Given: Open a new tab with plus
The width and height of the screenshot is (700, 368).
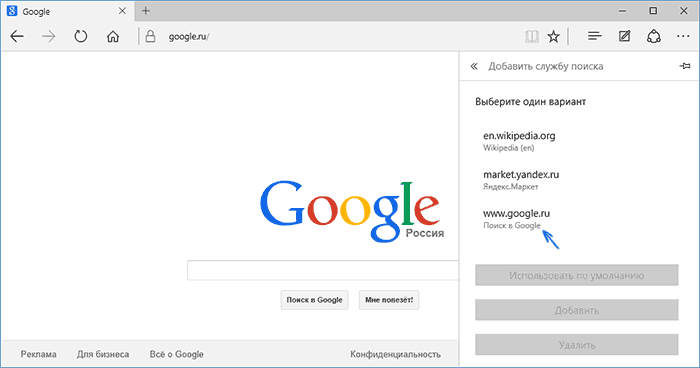Looking at the screenshot, I should [146, 11].
